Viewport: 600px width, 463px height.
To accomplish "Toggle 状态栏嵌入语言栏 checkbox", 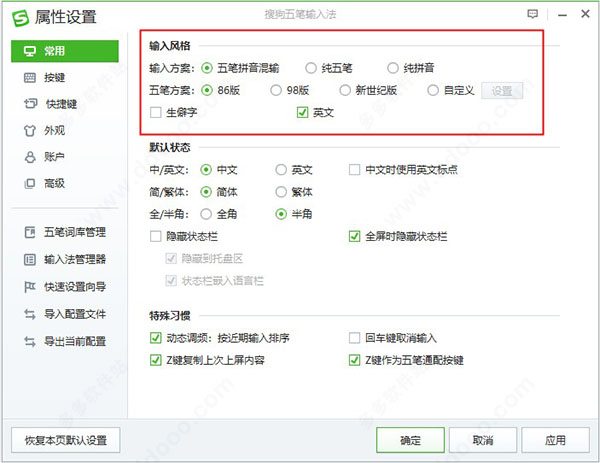I will coord(171,281).
